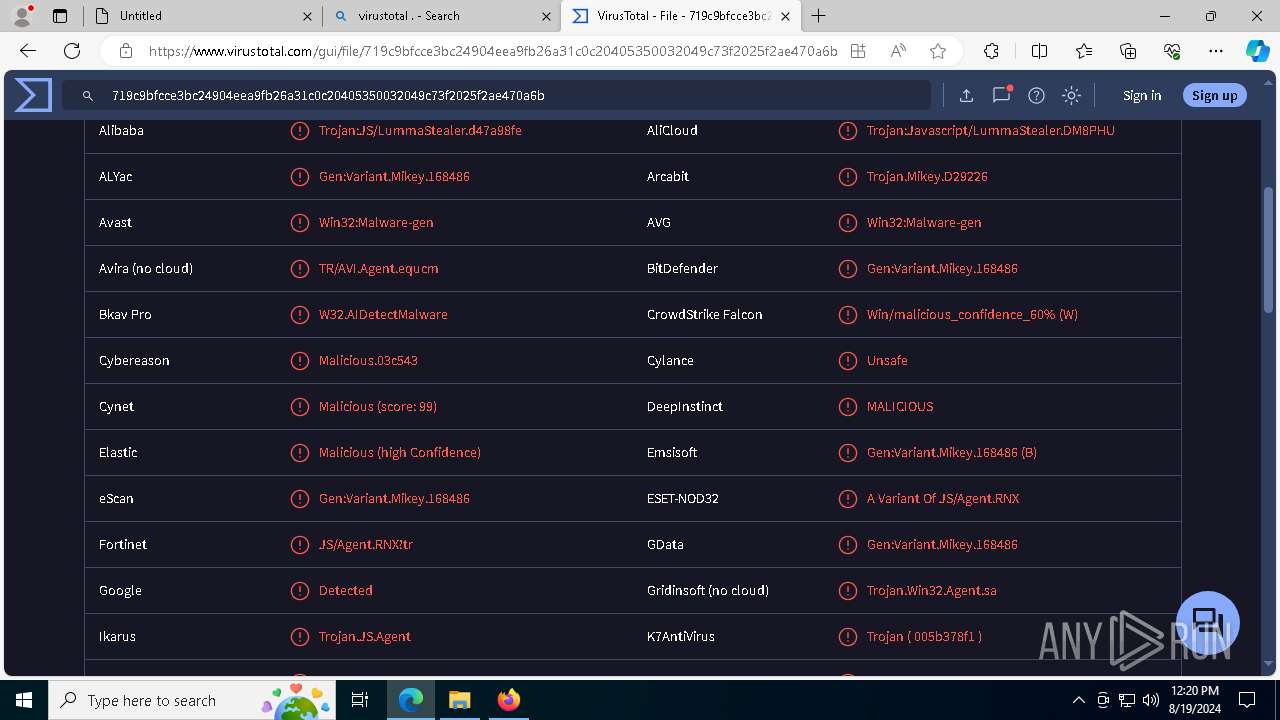Select the VirusTotal File tab
The height and width of the screenshot is (720, 1280).
point(680,16)
